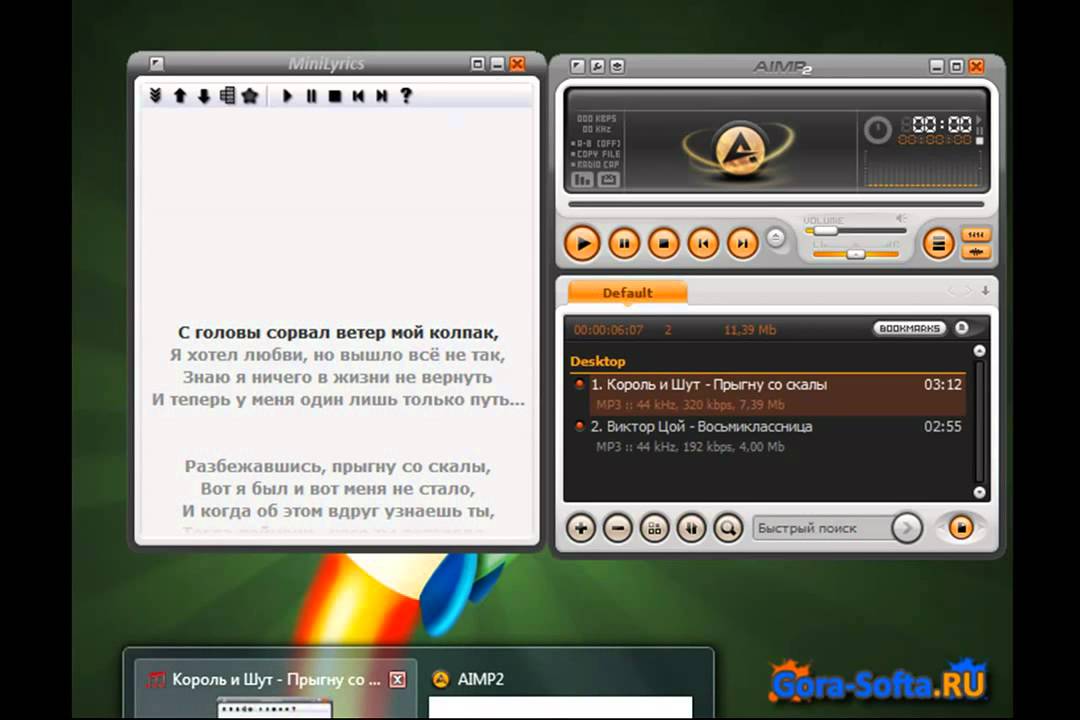Screen dimensions: 1080x720
Task: Click Король и Шут taskbar preview item
Action: (x=276, y=689)
